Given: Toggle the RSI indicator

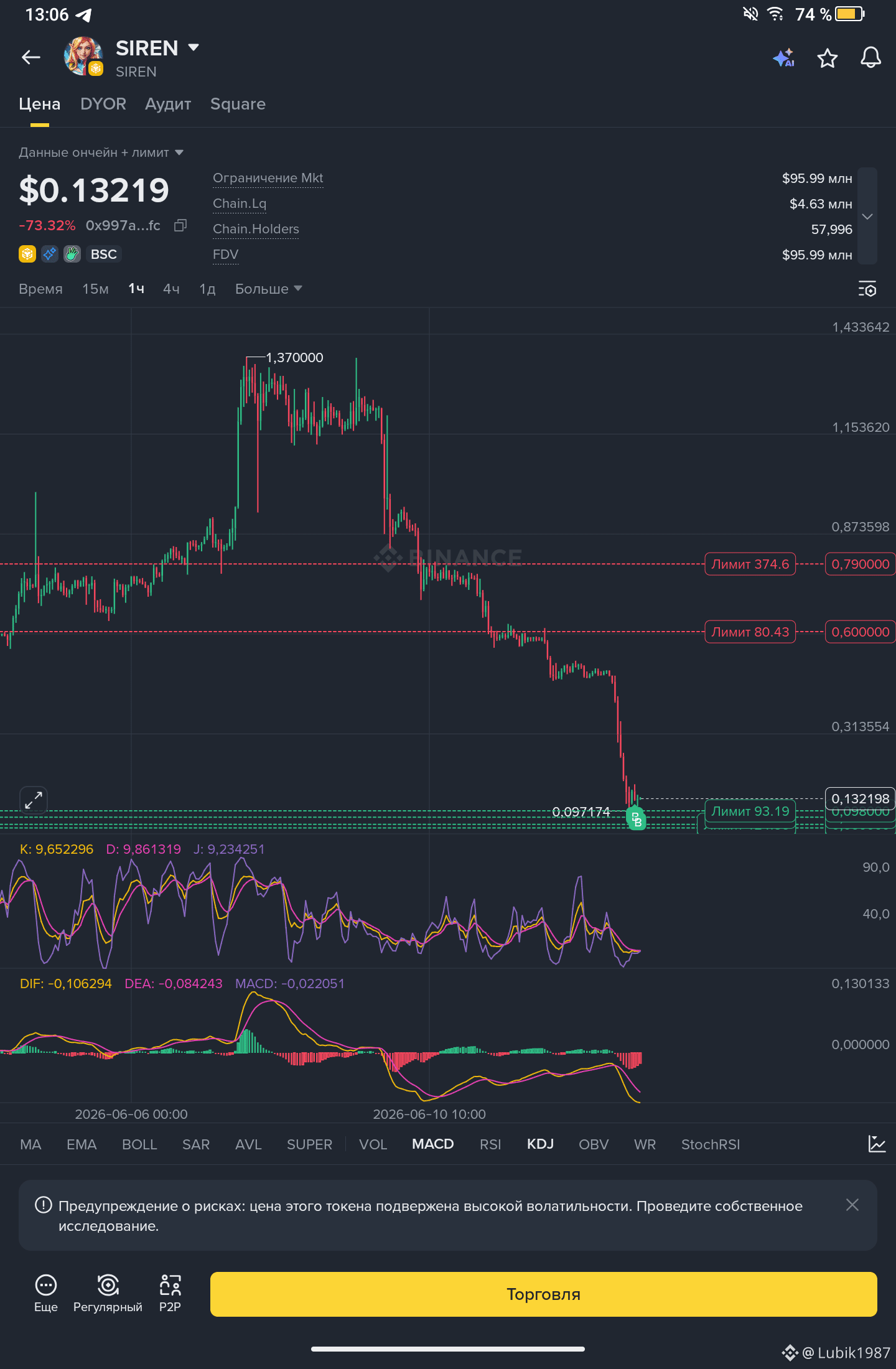Looking at the screenshot, I should point(490,1144).
